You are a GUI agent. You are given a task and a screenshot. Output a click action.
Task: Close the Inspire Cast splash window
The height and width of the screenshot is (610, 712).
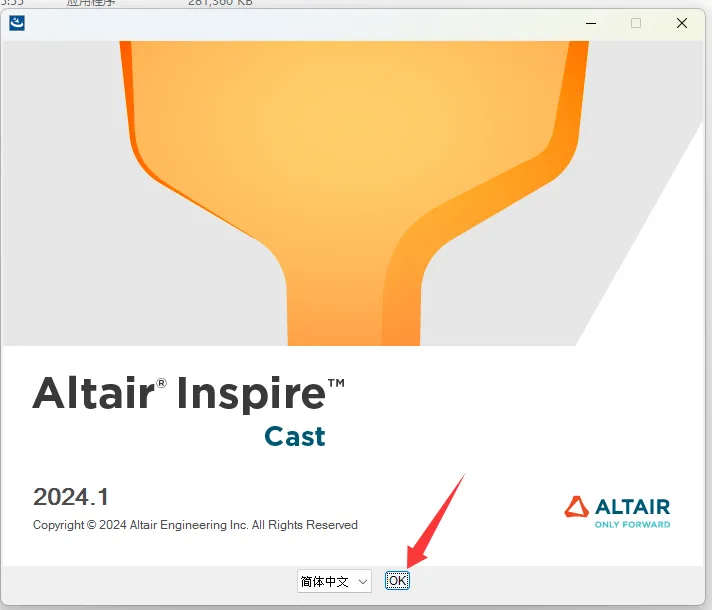coord(682,23)
